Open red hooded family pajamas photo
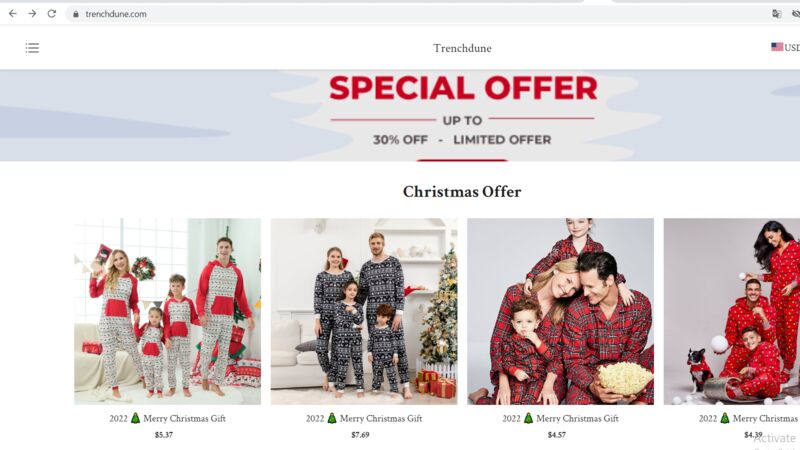800x450 pixels. (x=167, y=312)
